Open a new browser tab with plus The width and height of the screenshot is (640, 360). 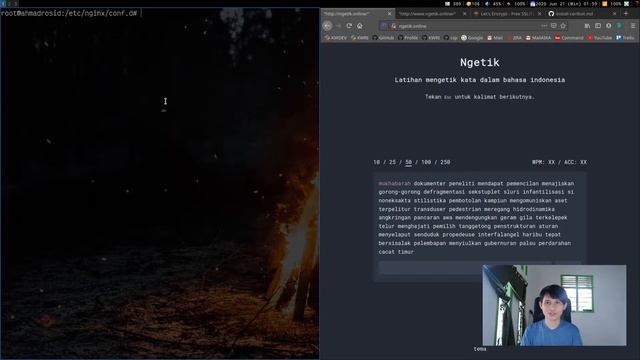coord(626,13)
